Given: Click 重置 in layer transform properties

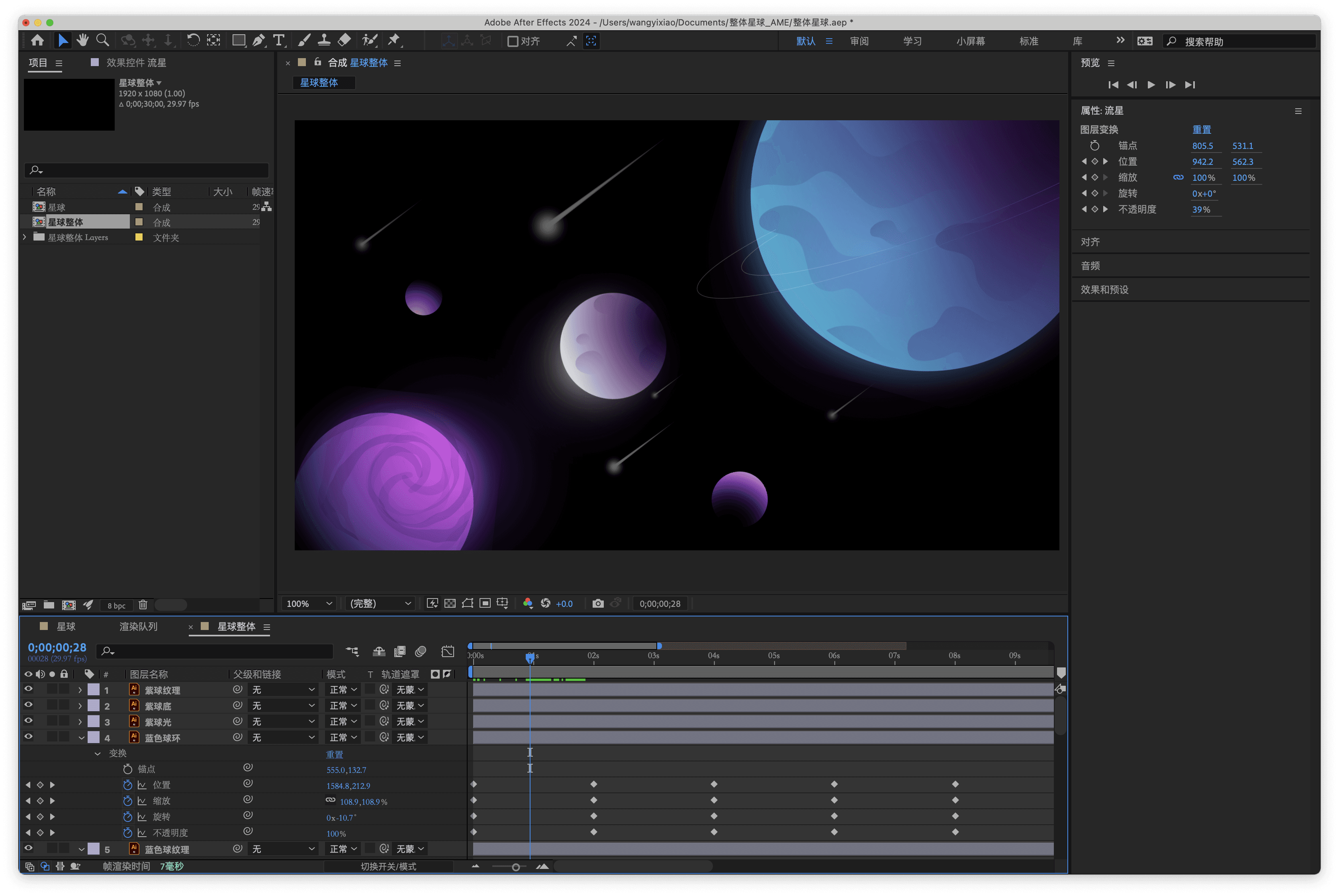Looking at the screenshot, I should [x=1201, y=130].
